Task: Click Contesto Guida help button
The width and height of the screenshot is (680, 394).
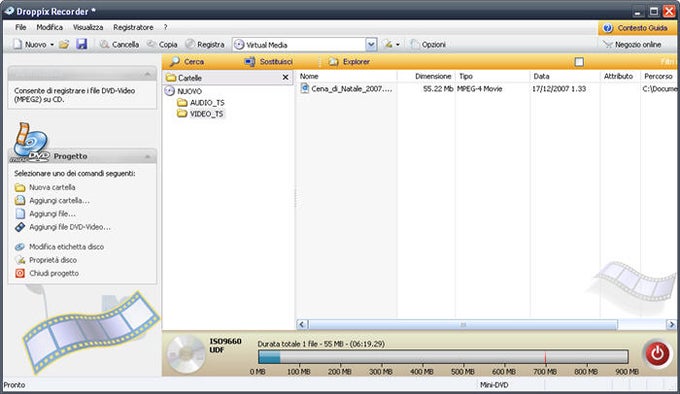Action: [x=636, y=28]
